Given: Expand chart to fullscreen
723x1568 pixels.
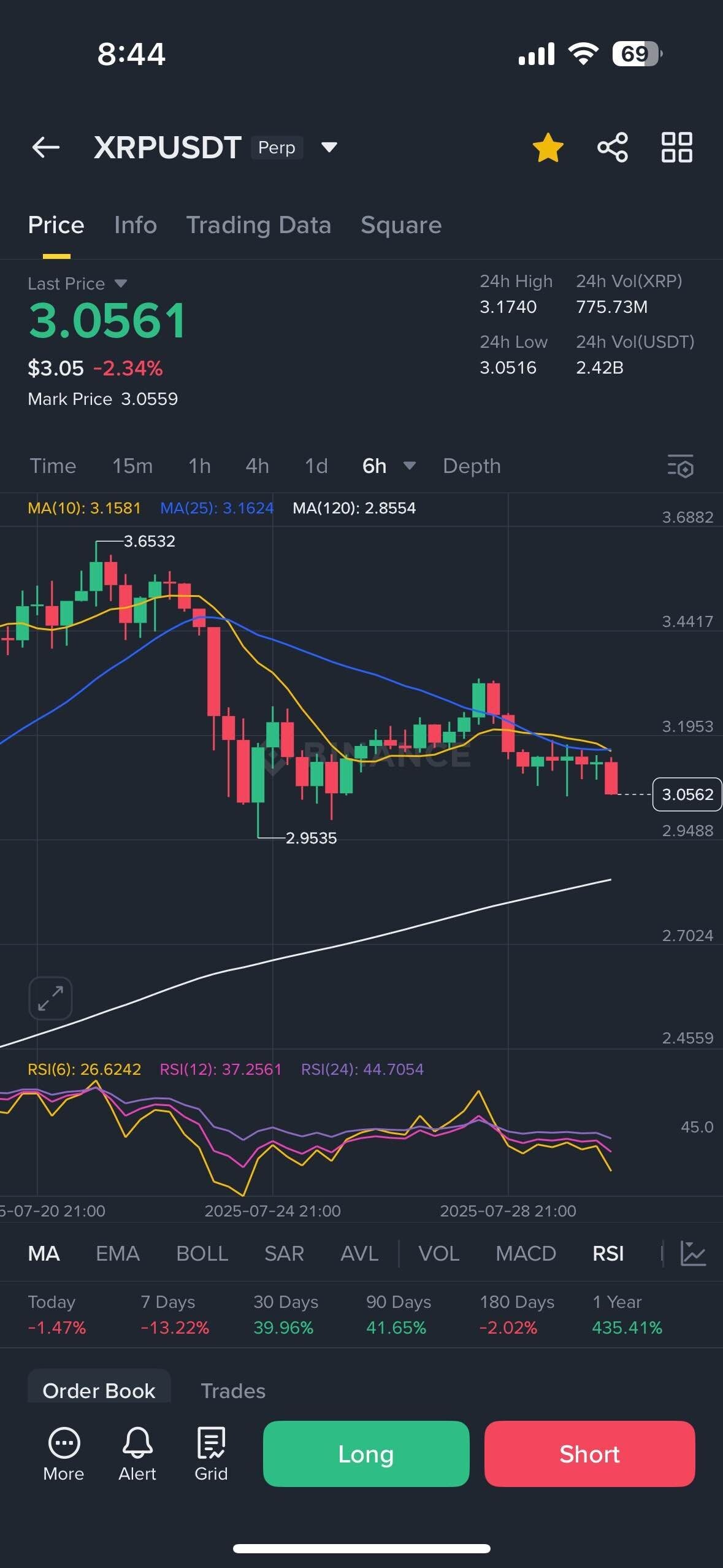Looking at the screenshot, I should [x=50, y=998].
